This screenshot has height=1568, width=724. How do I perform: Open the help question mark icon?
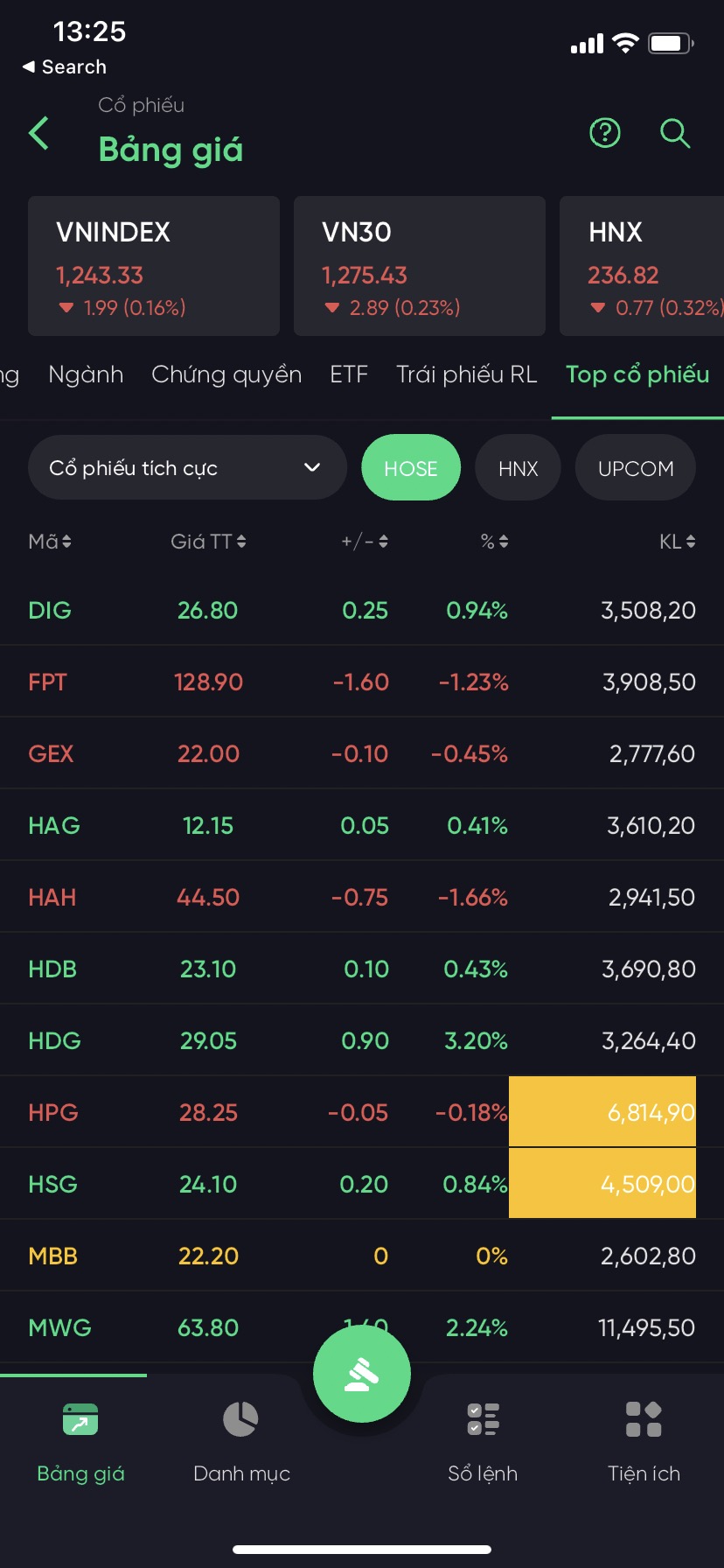click(x=604, y=133)
